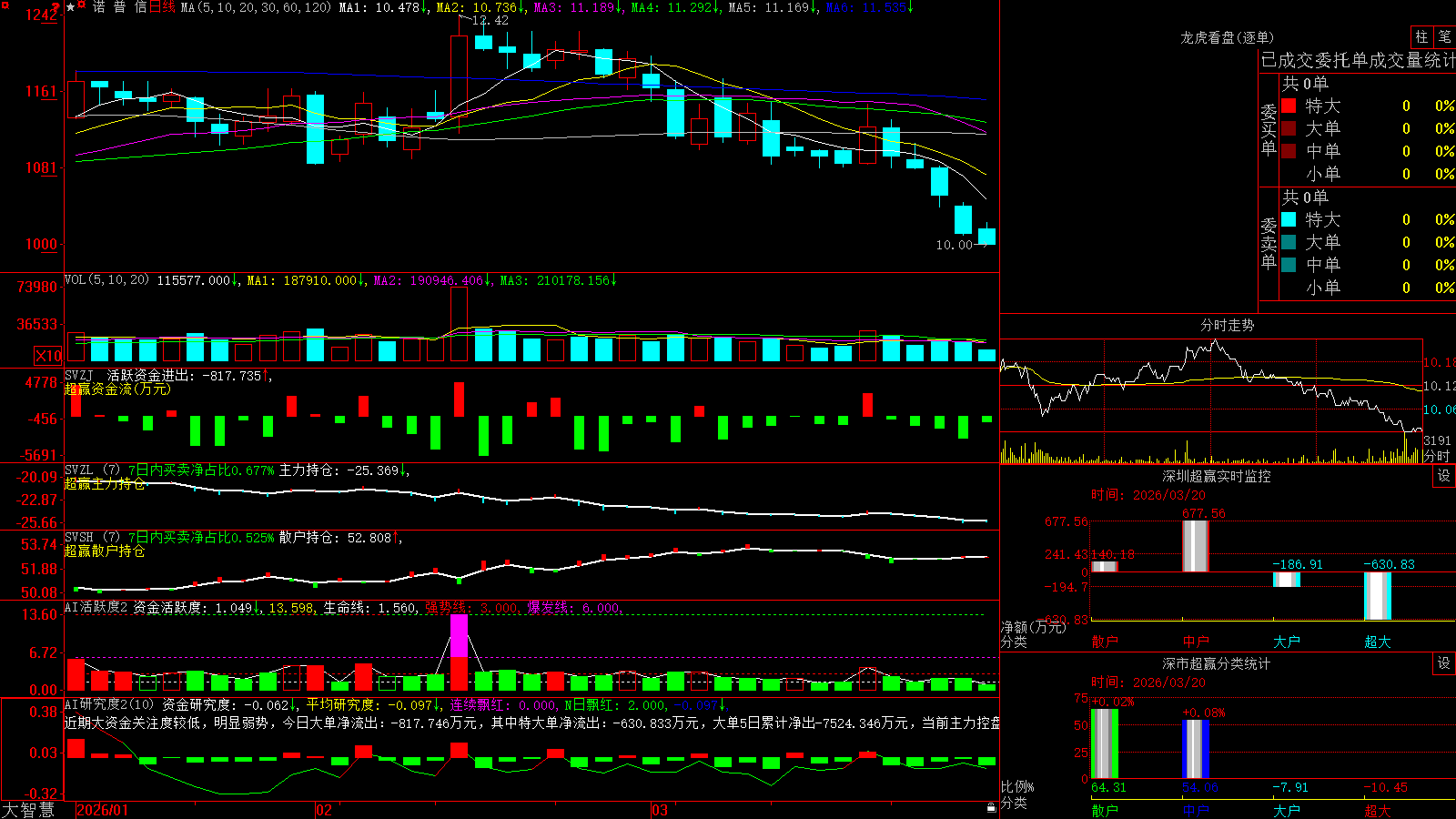Screen dimensions: 1456x819
Task: Click the SVZL (7) indicator name
Action: point(92,470)
